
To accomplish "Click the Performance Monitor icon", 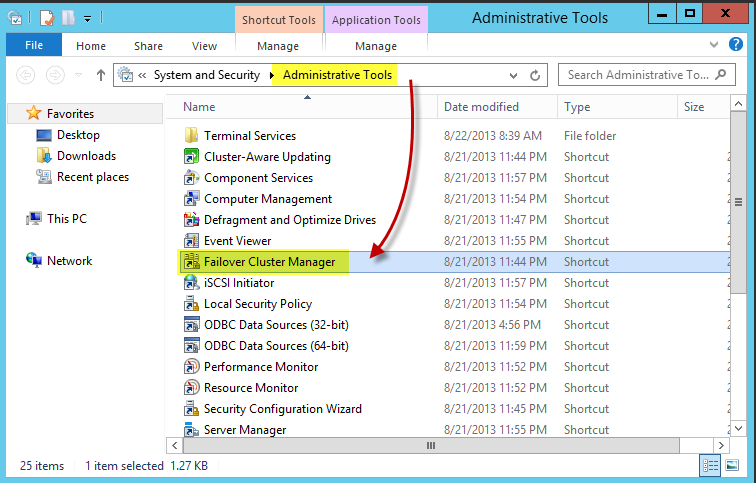I will [191, 367].
